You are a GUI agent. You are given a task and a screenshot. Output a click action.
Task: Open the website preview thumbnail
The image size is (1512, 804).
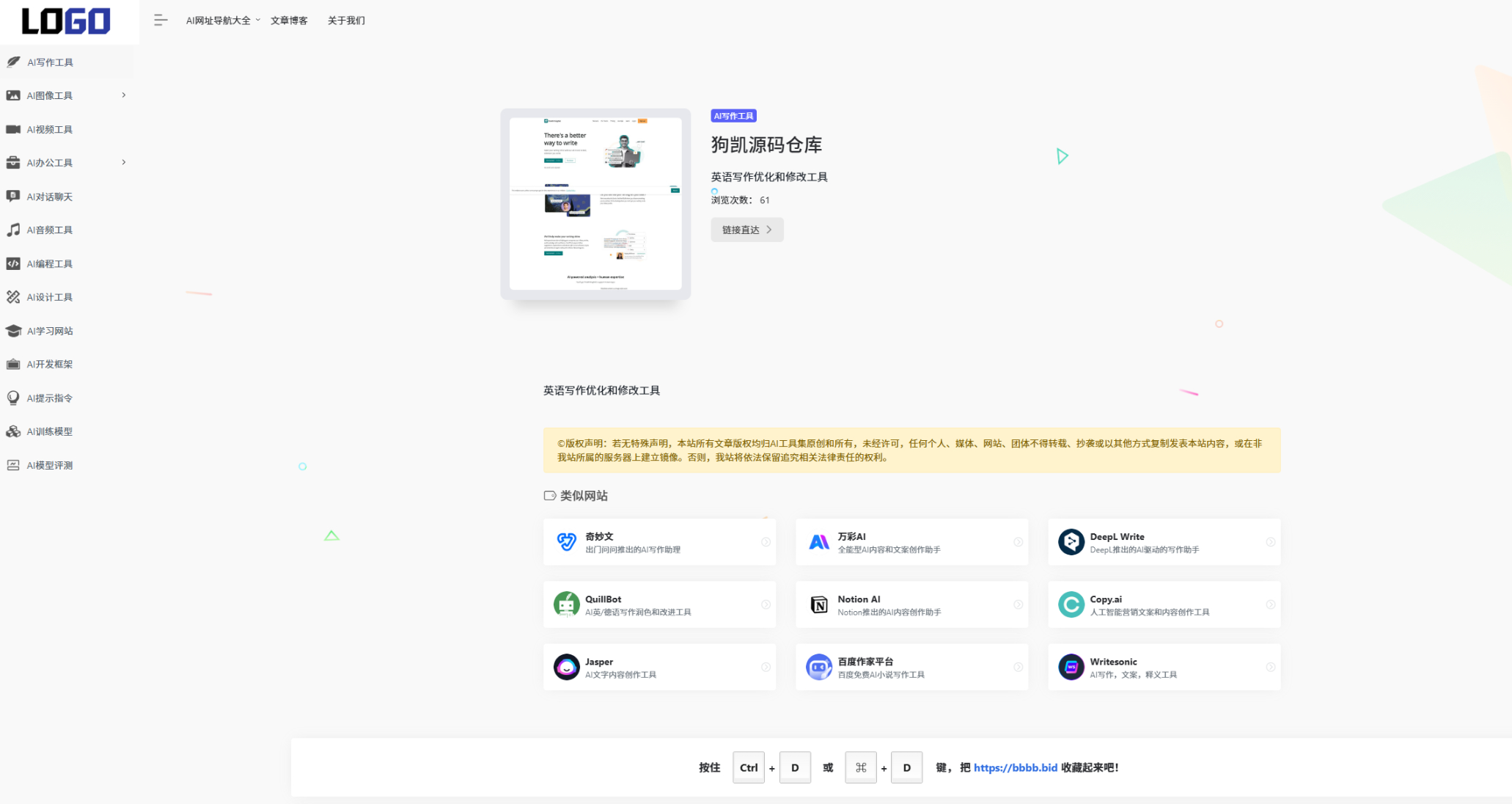click(x=595, y=204)
